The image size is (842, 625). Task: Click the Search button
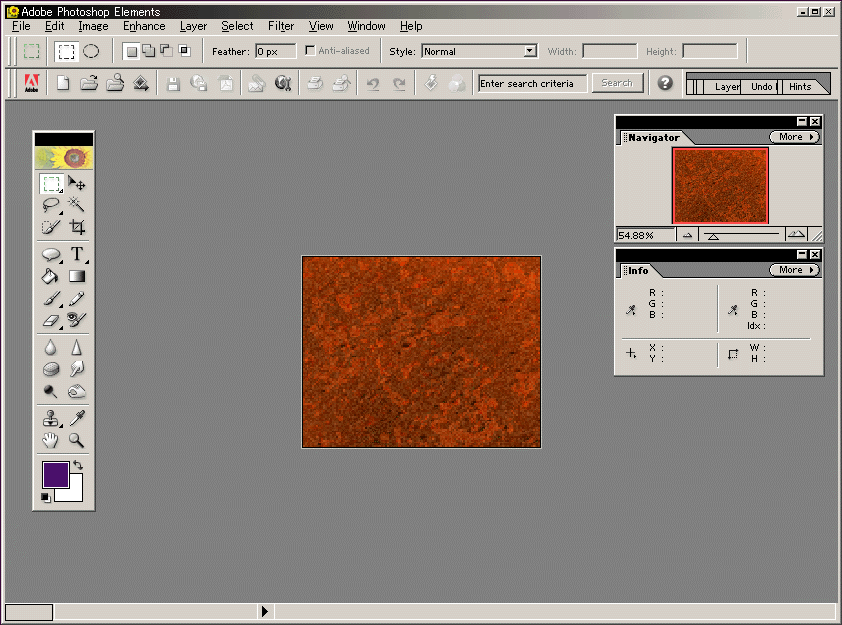click(617, 83)
